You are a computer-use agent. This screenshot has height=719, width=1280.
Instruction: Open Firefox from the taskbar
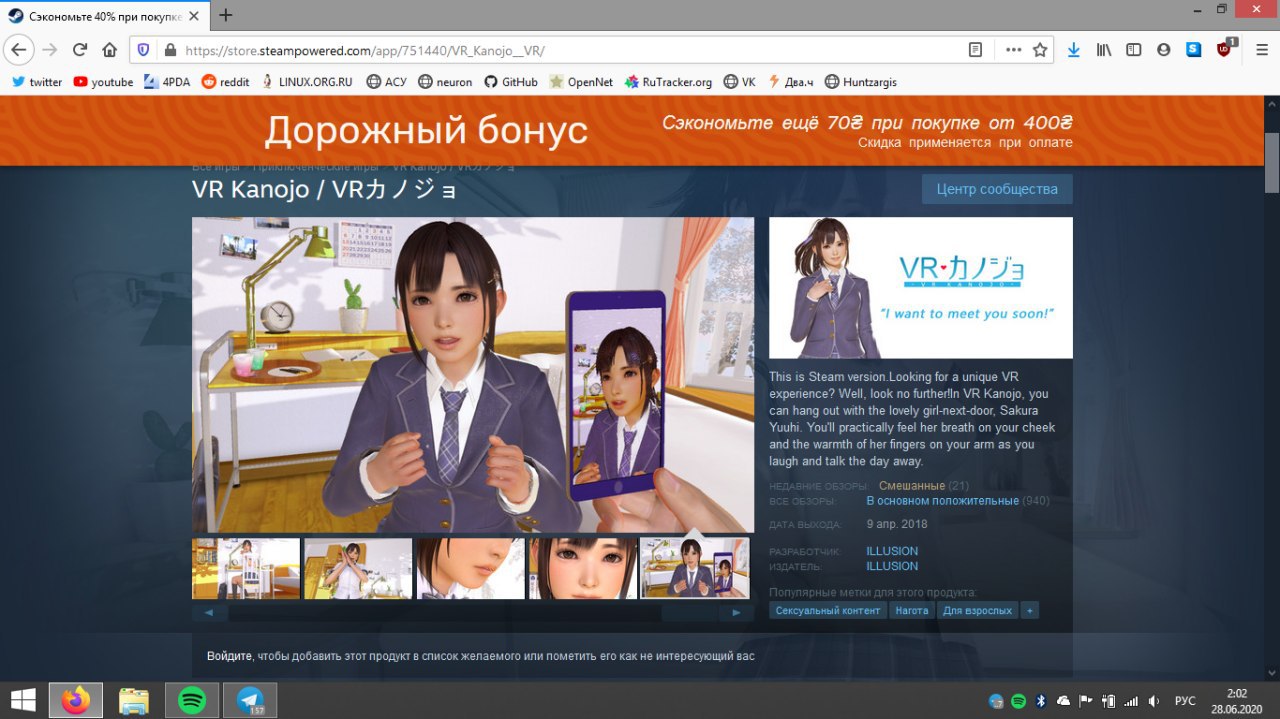[x=76, y=700]
